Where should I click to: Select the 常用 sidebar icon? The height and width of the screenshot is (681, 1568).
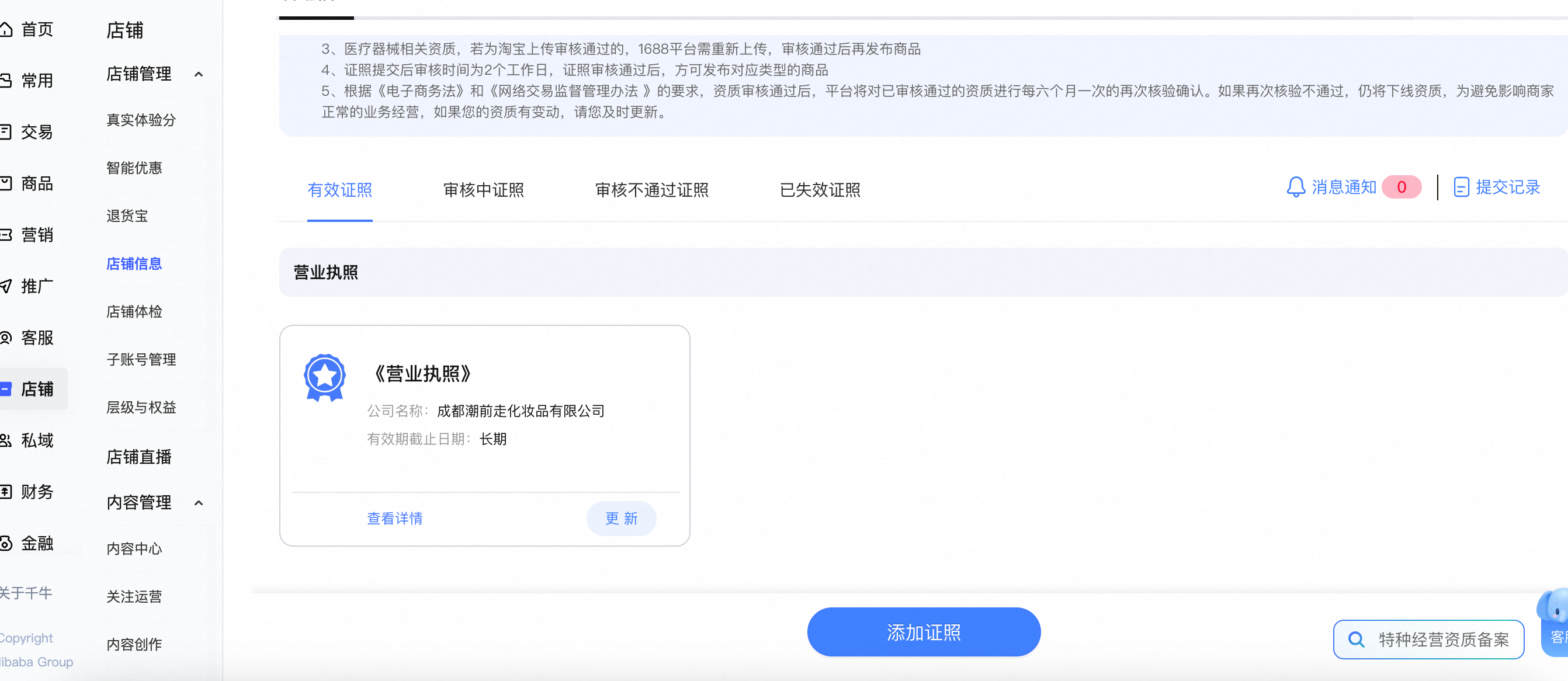coord(6,81)
